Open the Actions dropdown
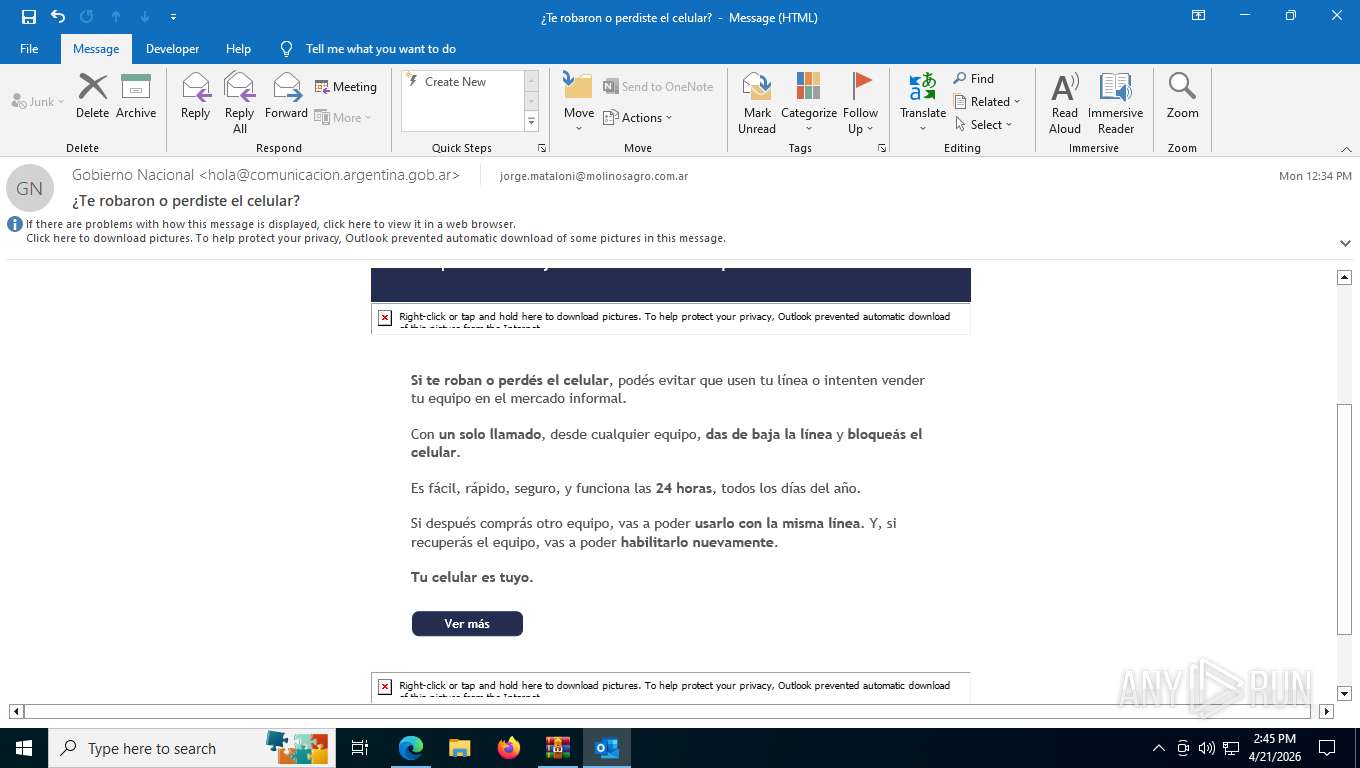Viewport: 1360px width, 768px height. (x=638, y=117)
